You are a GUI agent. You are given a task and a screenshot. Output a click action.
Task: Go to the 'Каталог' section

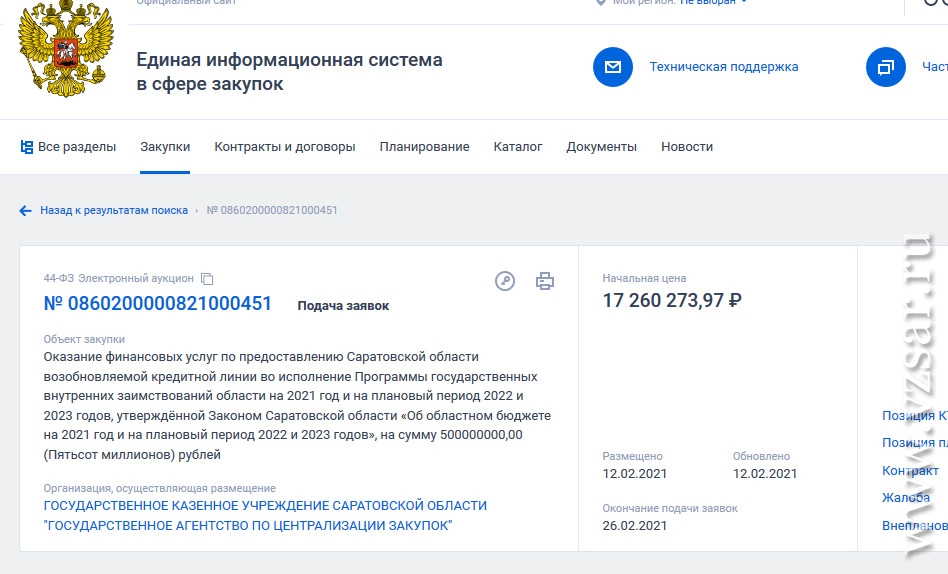coord(518,147)
